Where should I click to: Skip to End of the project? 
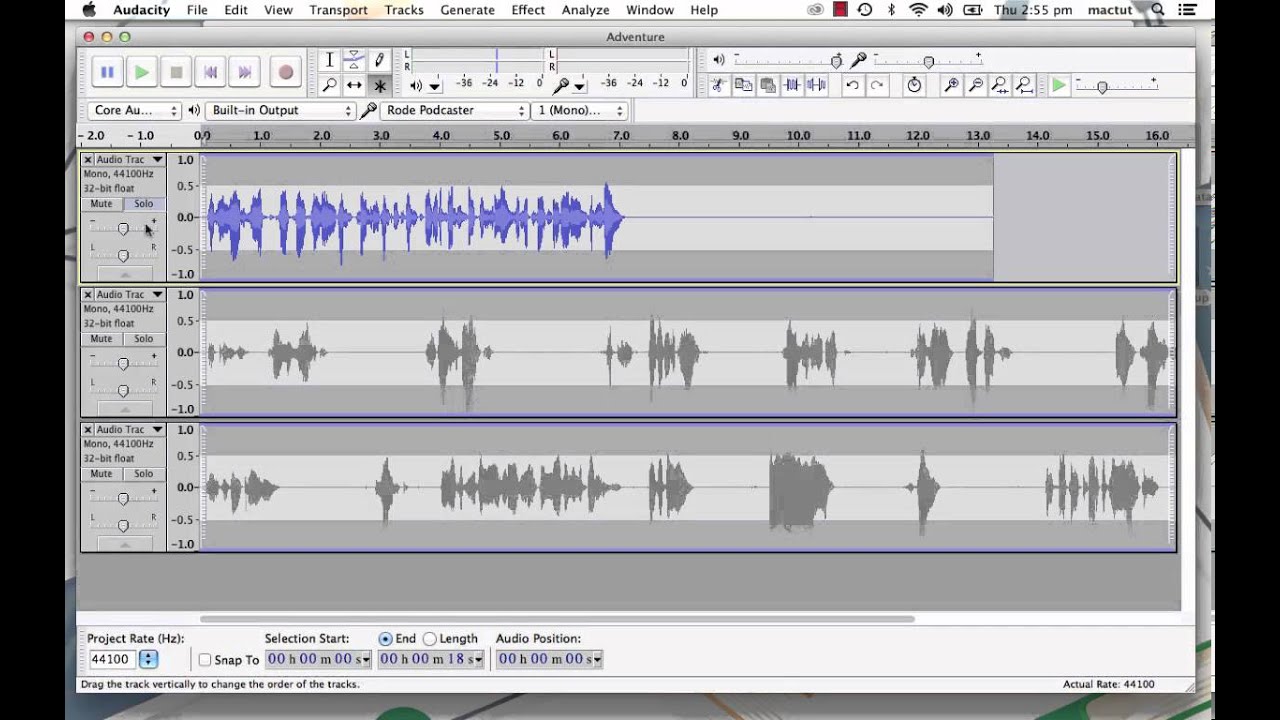(x=245, y=72)
